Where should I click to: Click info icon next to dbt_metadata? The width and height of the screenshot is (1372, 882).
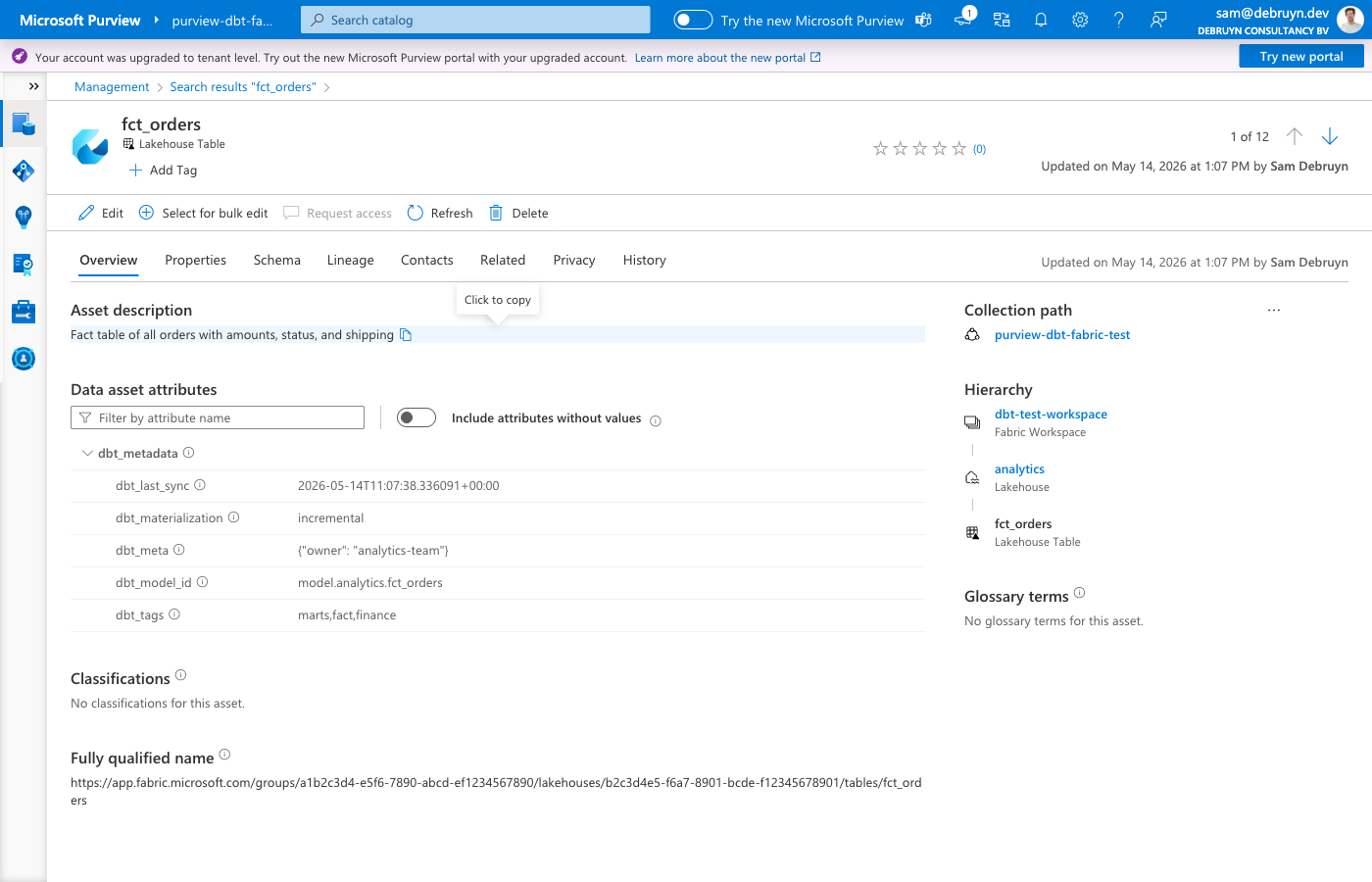[189, 453]
